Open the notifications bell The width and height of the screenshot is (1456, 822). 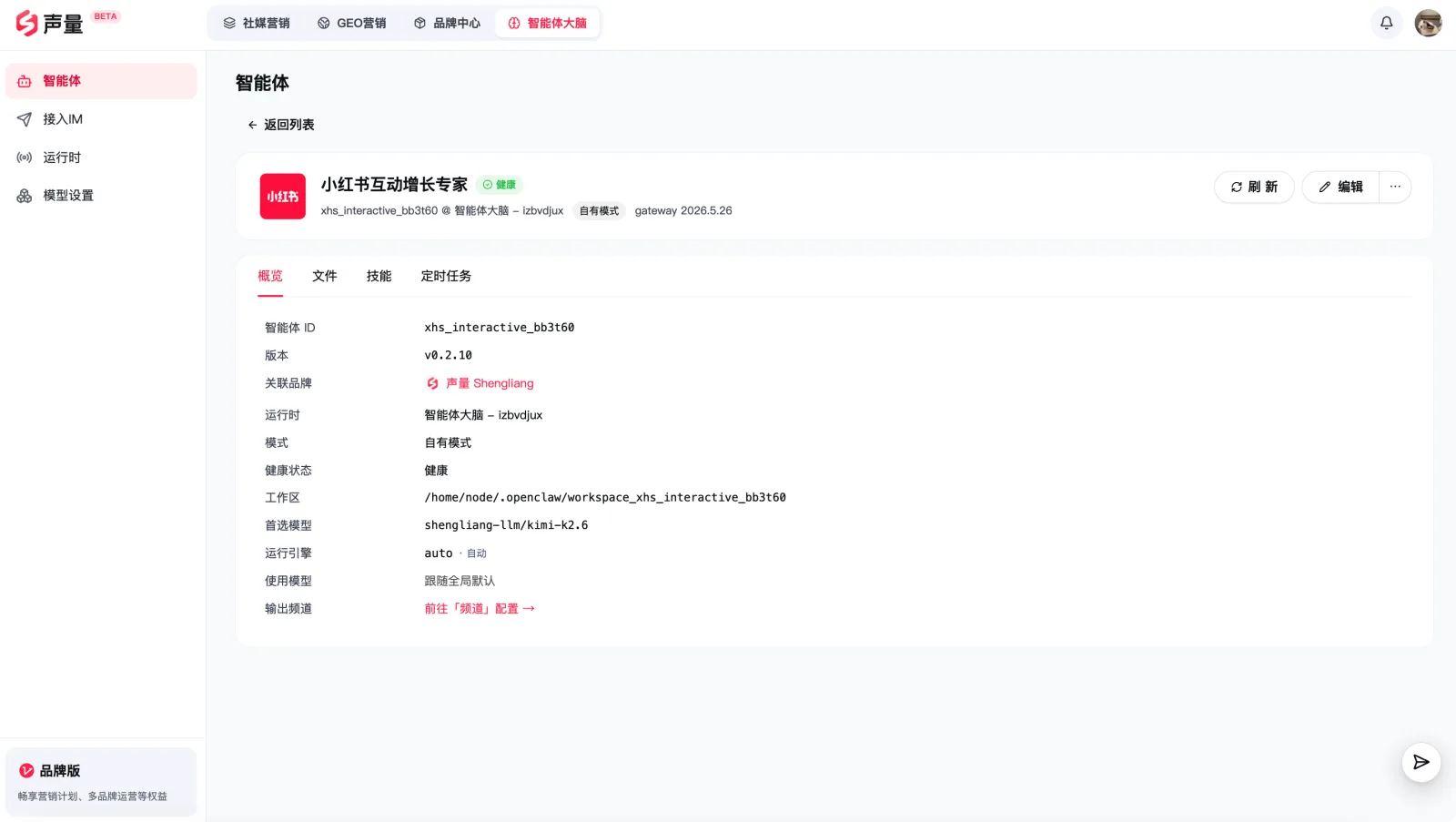[1386, 23]
